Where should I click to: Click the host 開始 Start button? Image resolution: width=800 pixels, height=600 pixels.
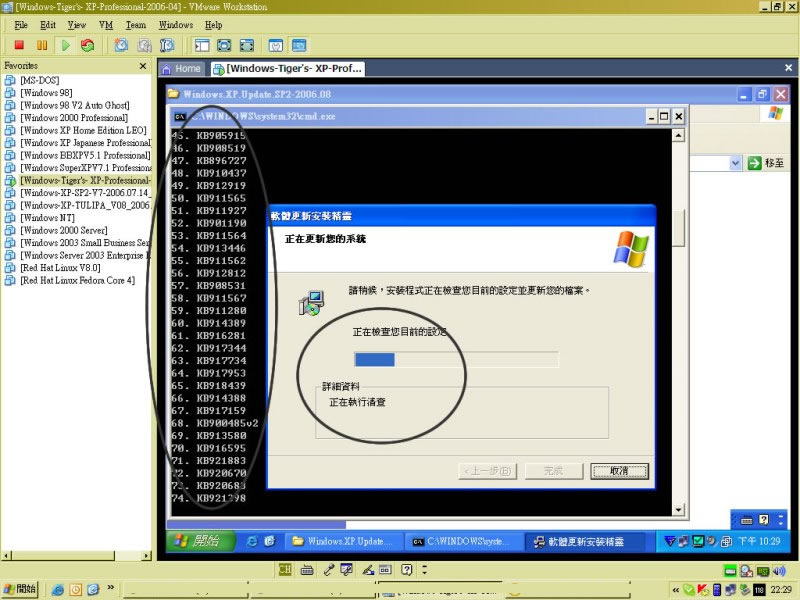click(20, 589)
